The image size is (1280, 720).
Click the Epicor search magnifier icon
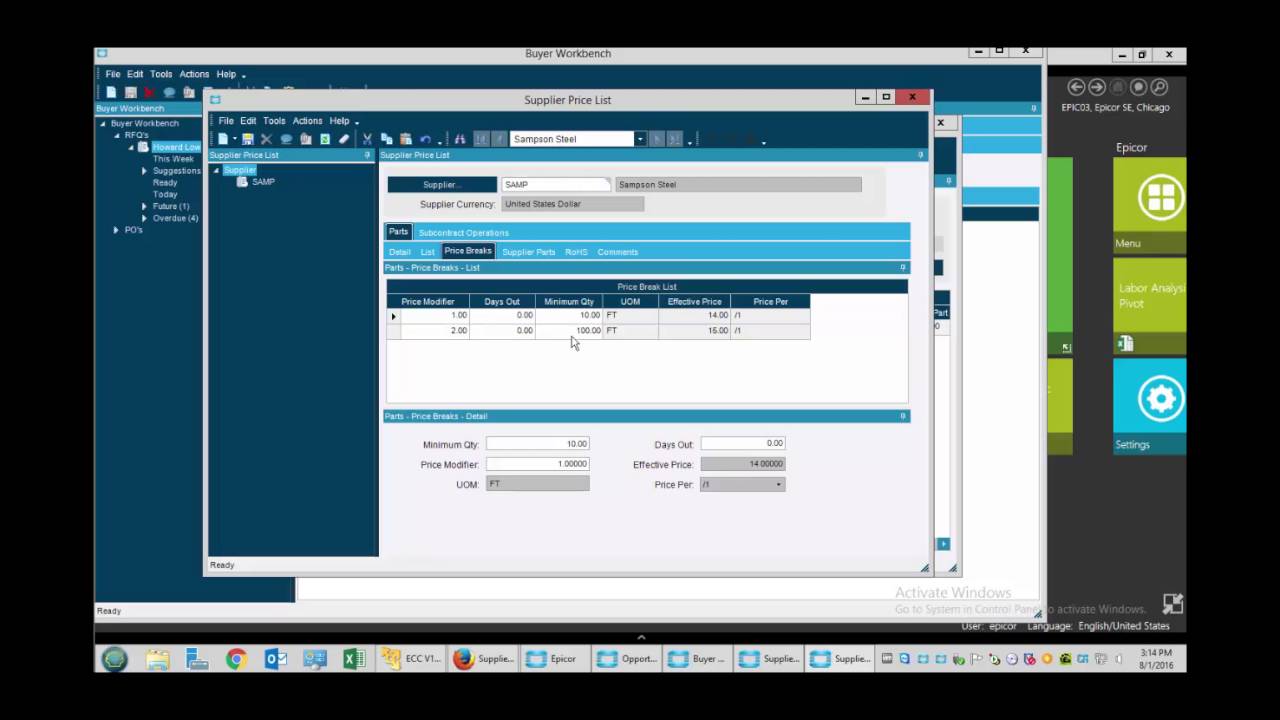tap(1159, 87)
